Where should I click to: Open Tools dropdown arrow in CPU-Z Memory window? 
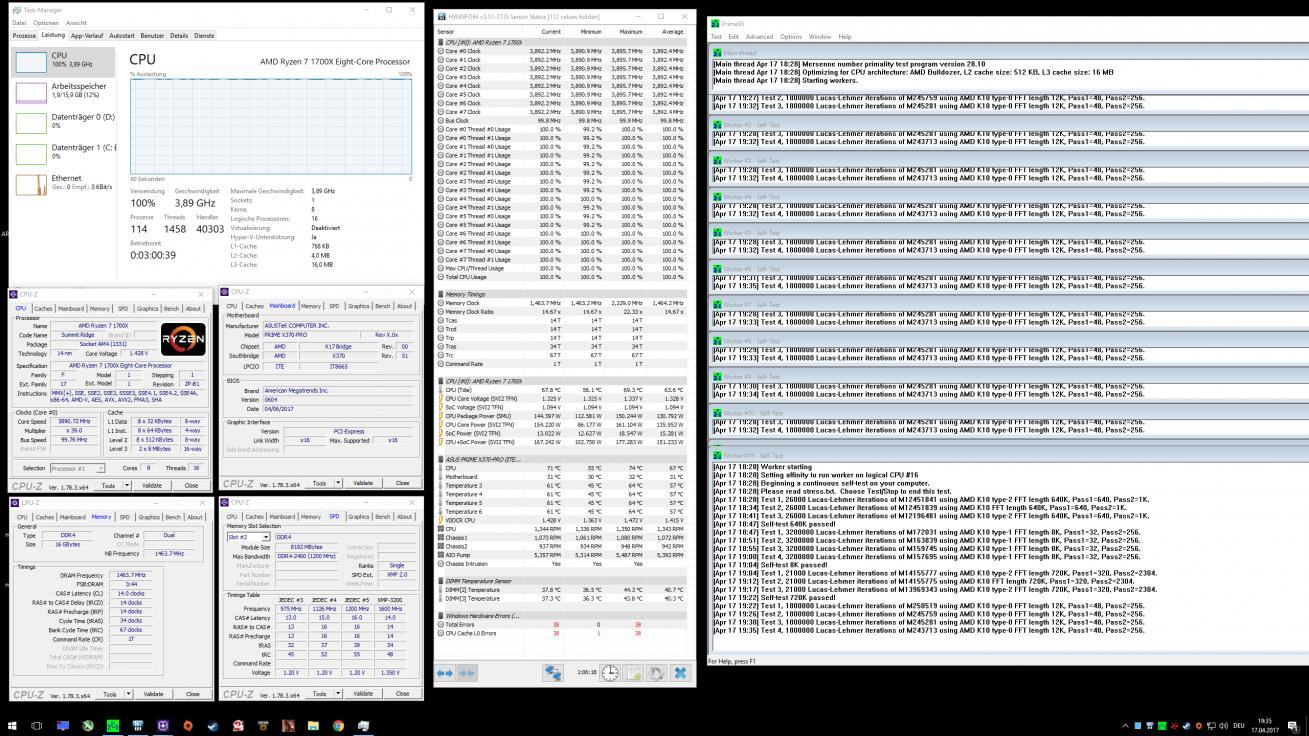pyautogui.click(x=127, y=694)
